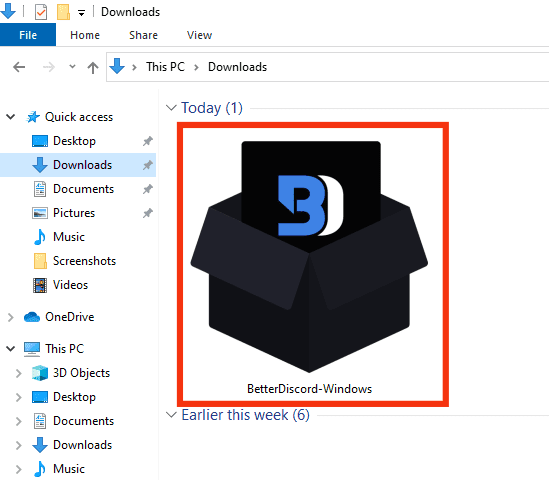Expand Documents node under This PC
The image size is (549, 480).
(x=19, y=421)
